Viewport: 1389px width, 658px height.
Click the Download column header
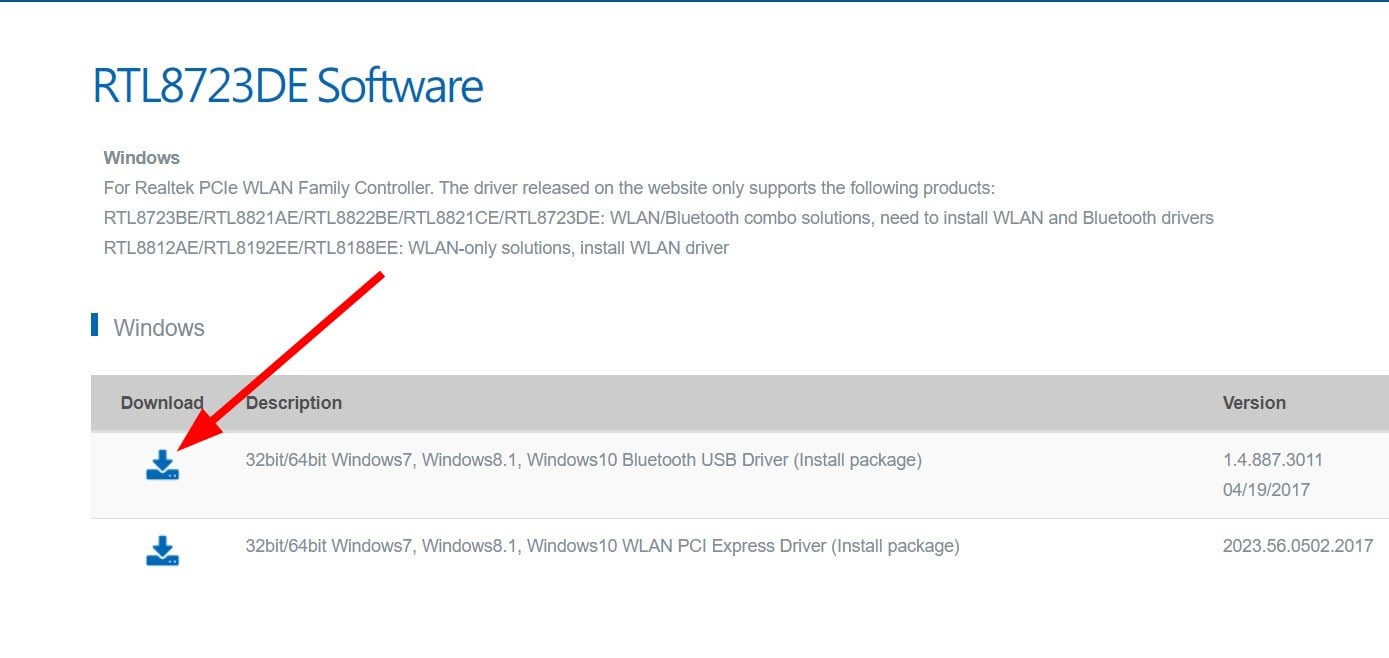tap(162, 403)
